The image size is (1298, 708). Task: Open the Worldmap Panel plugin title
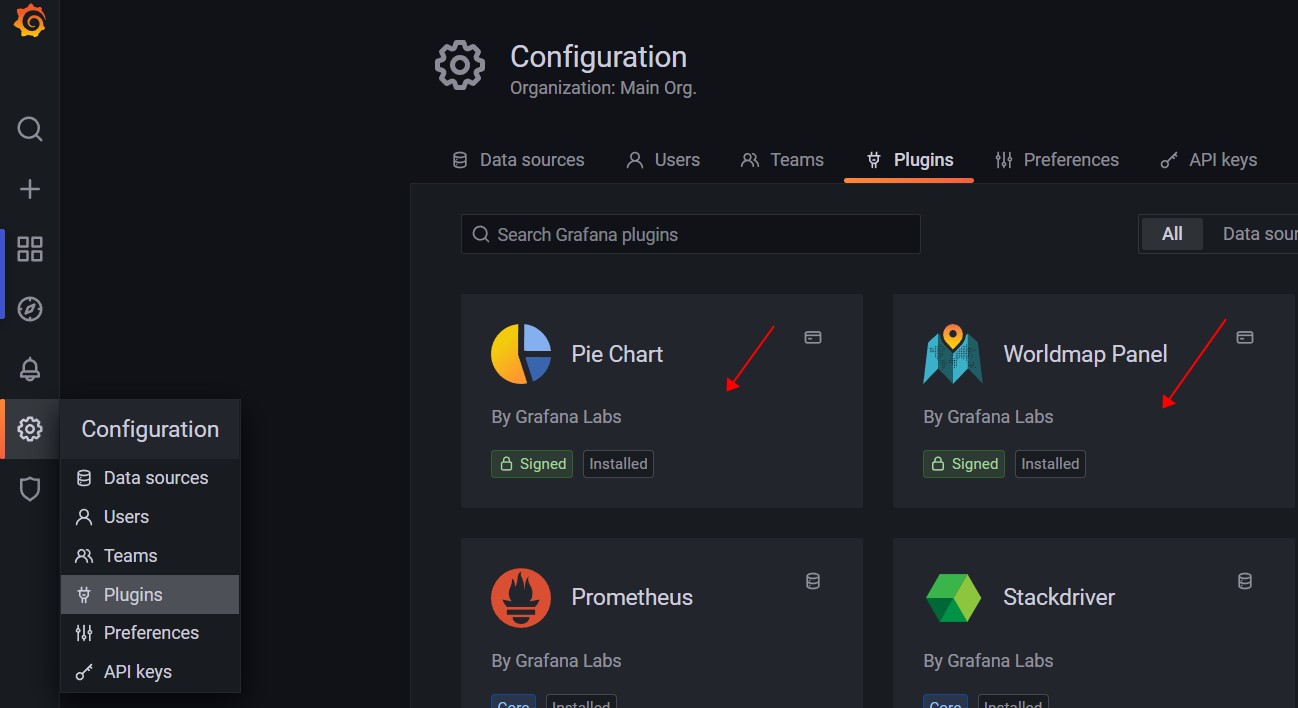point(1085,354)
